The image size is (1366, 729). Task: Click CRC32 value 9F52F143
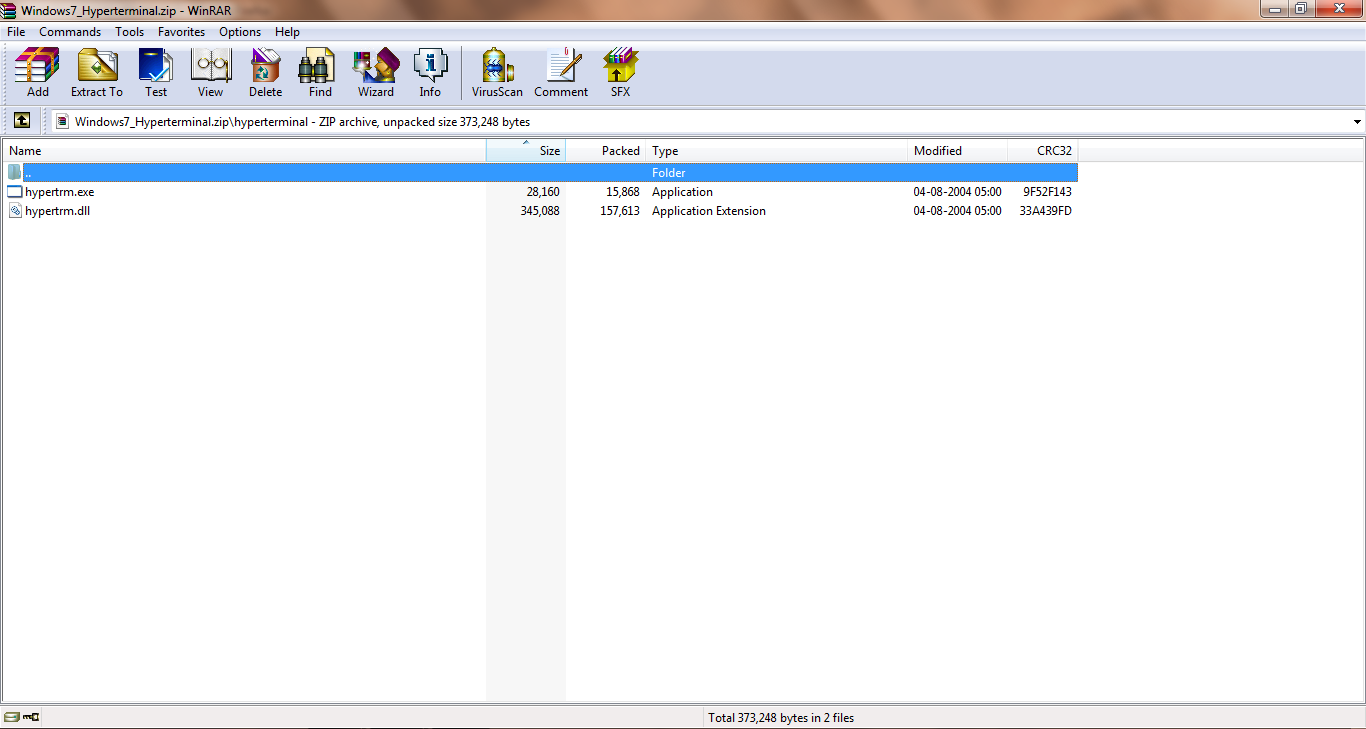coord(1047,192)
